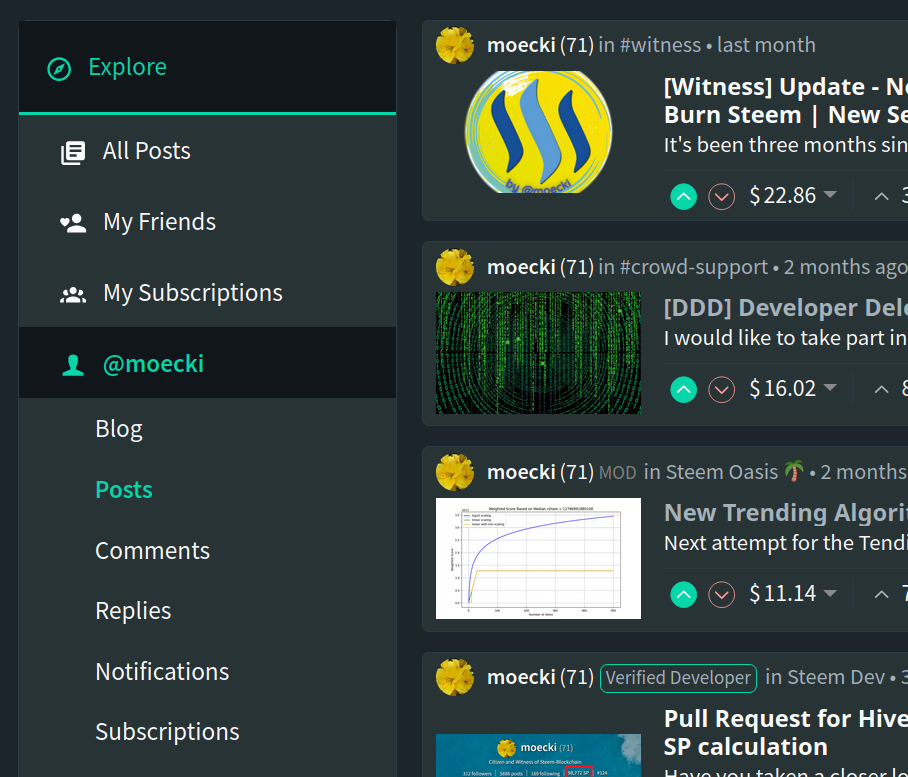Downvote the DDD Developer post
This screenshot has height=777, width=908.
pos(722,389)
